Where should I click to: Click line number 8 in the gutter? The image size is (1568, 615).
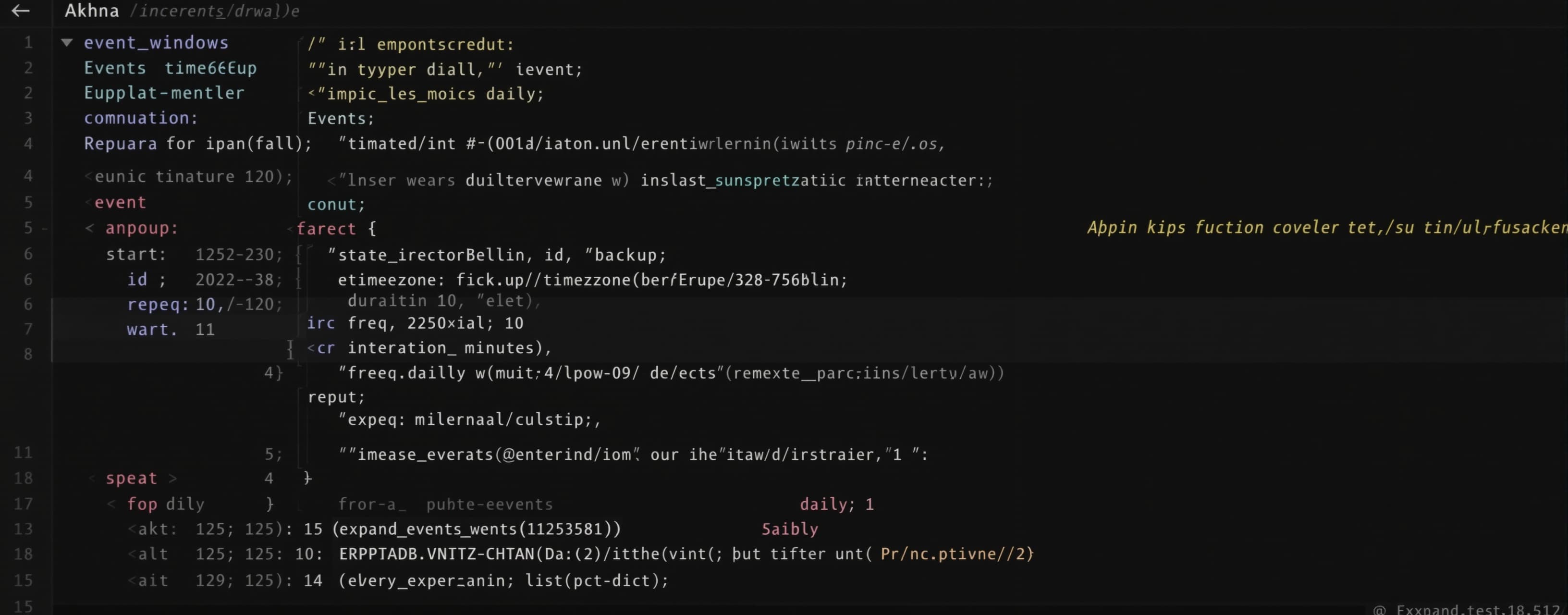coord(28,355)
